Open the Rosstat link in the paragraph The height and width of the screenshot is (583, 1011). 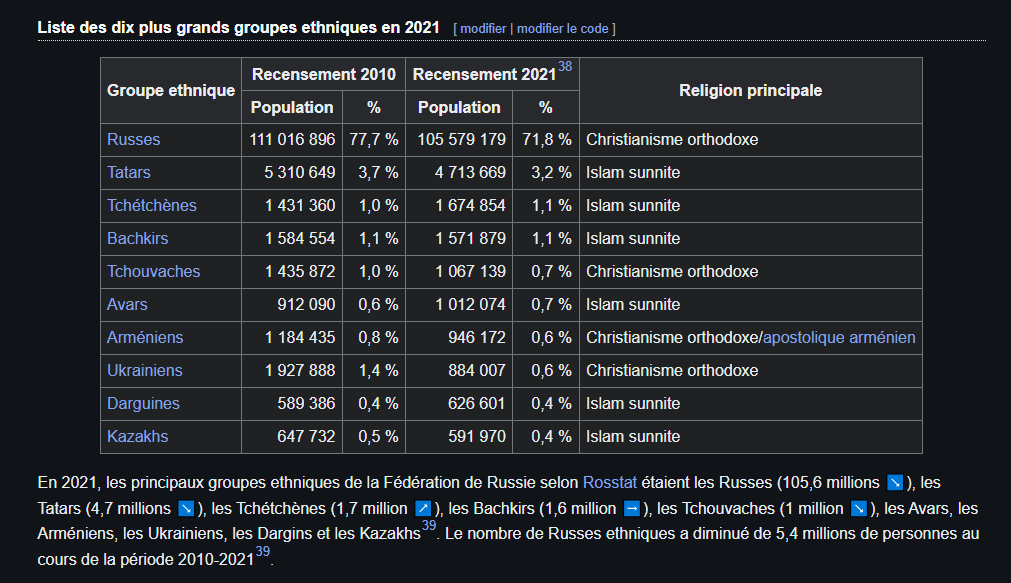[x=610, y=482]
